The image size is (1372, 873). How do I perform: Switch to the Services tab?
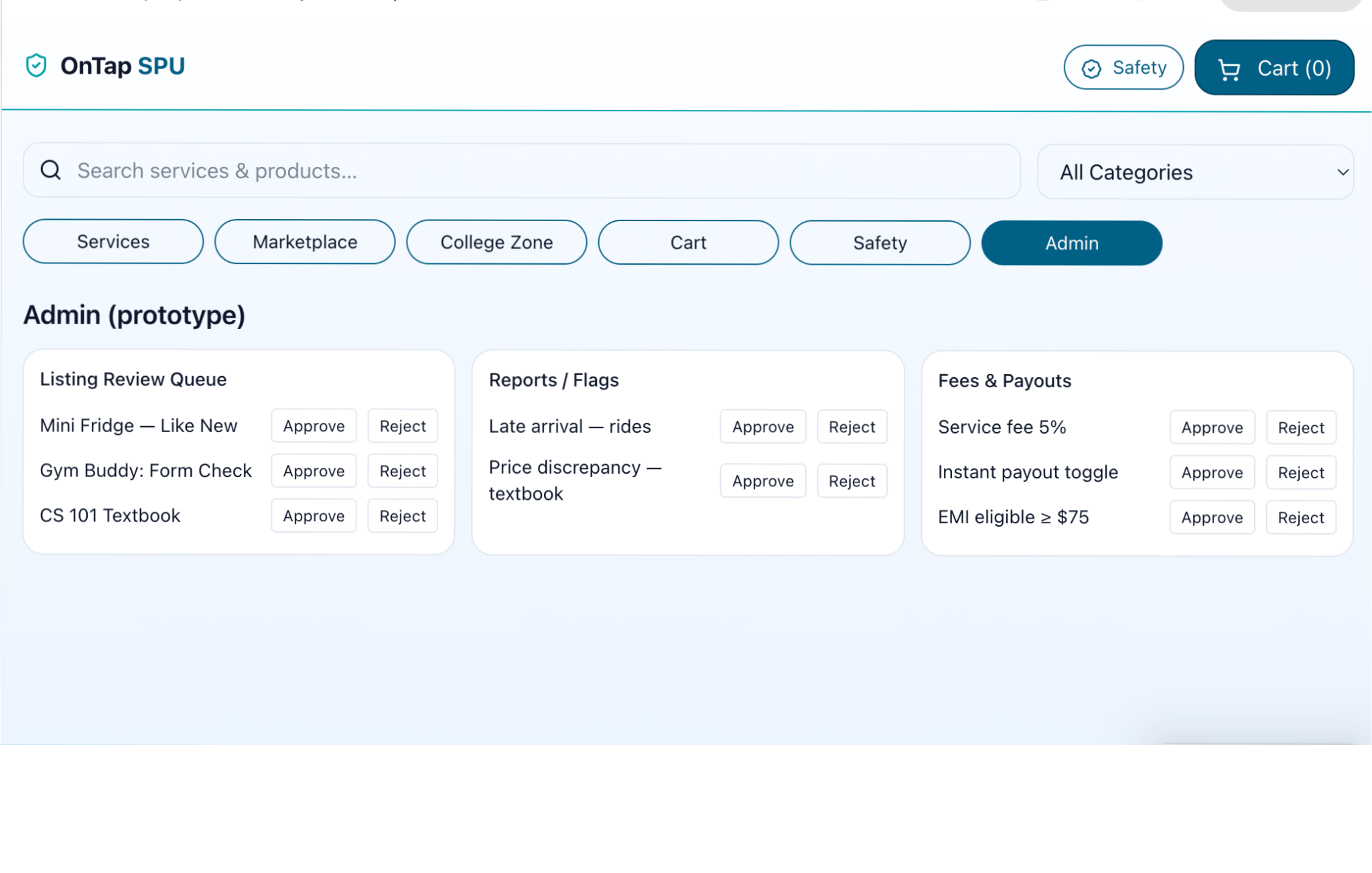113,242
